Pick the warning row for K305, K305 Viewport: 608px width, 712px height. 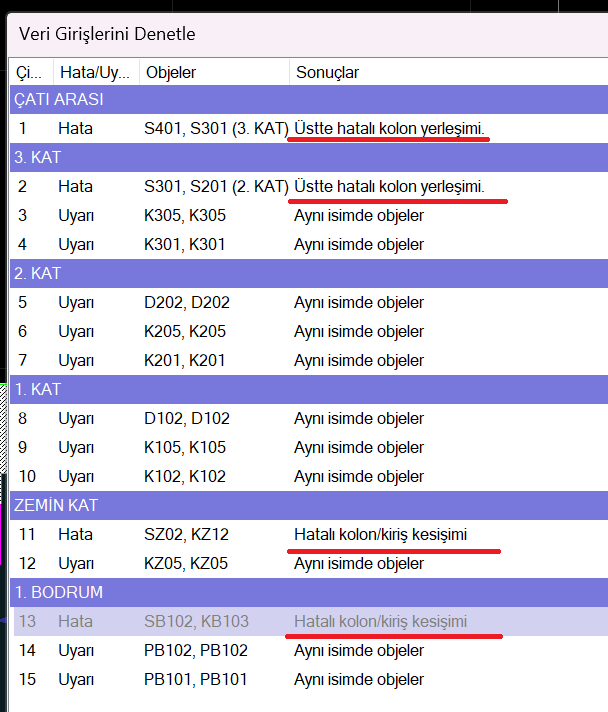pos(186,216)
